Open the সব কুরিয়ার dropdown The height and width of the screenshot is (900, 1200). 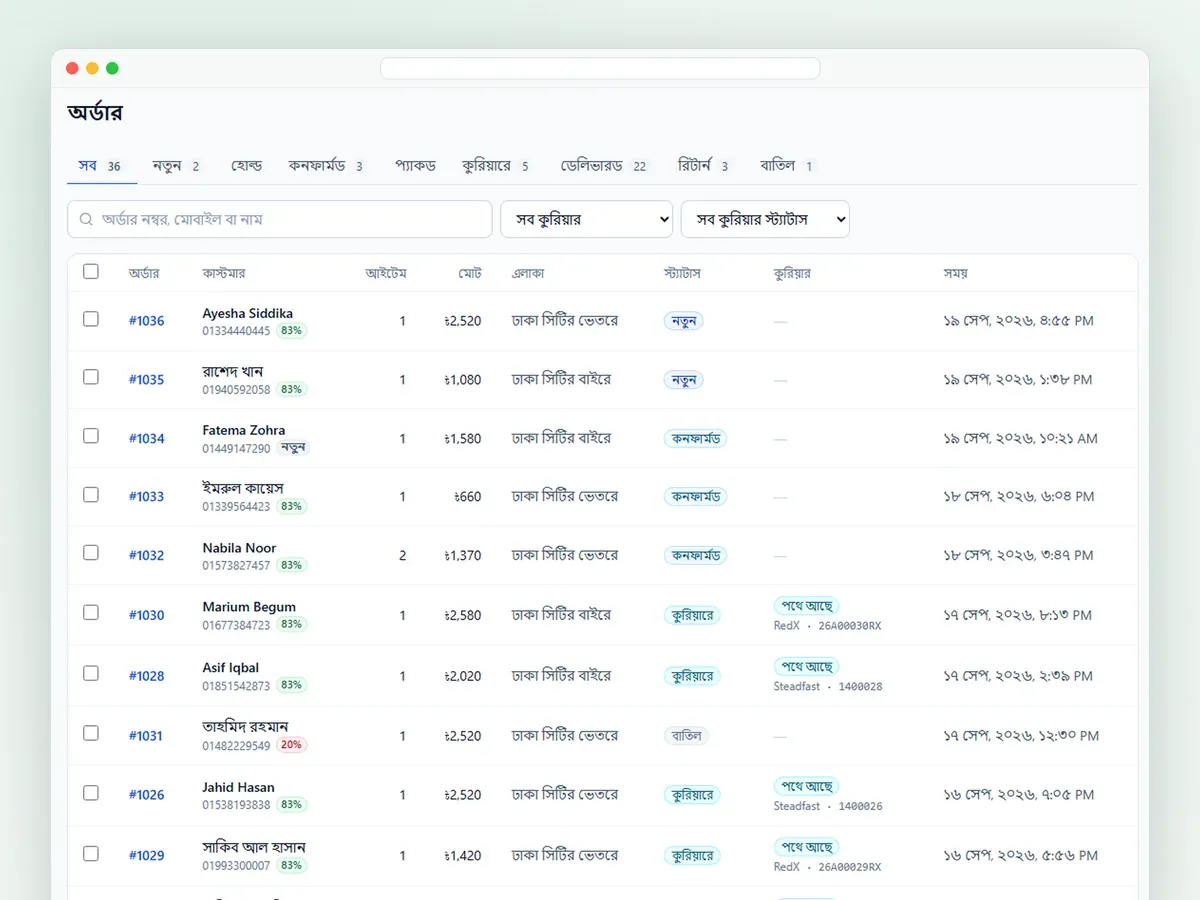pos(586,219)
